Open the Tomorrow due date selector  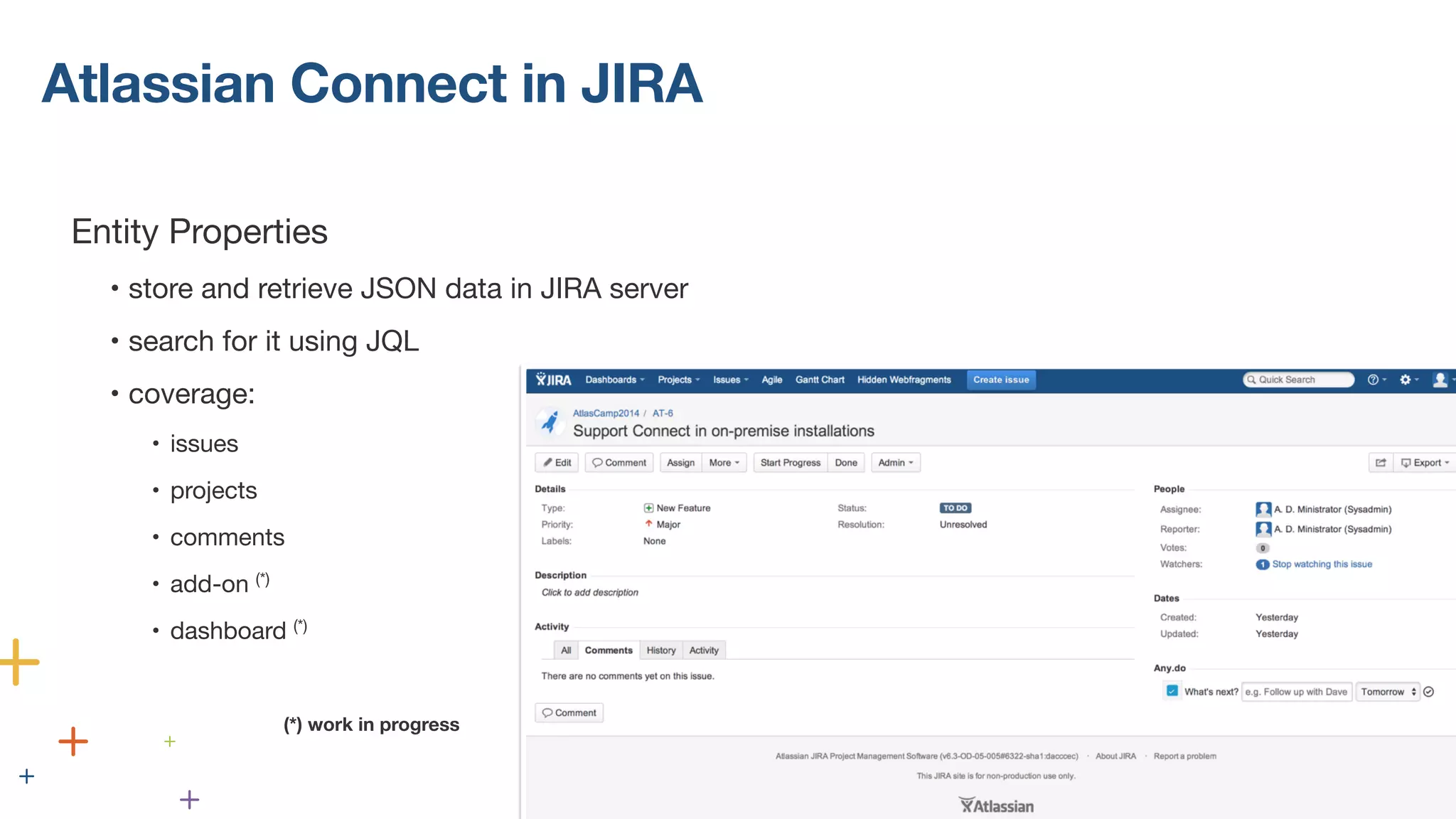point(1388,692)
